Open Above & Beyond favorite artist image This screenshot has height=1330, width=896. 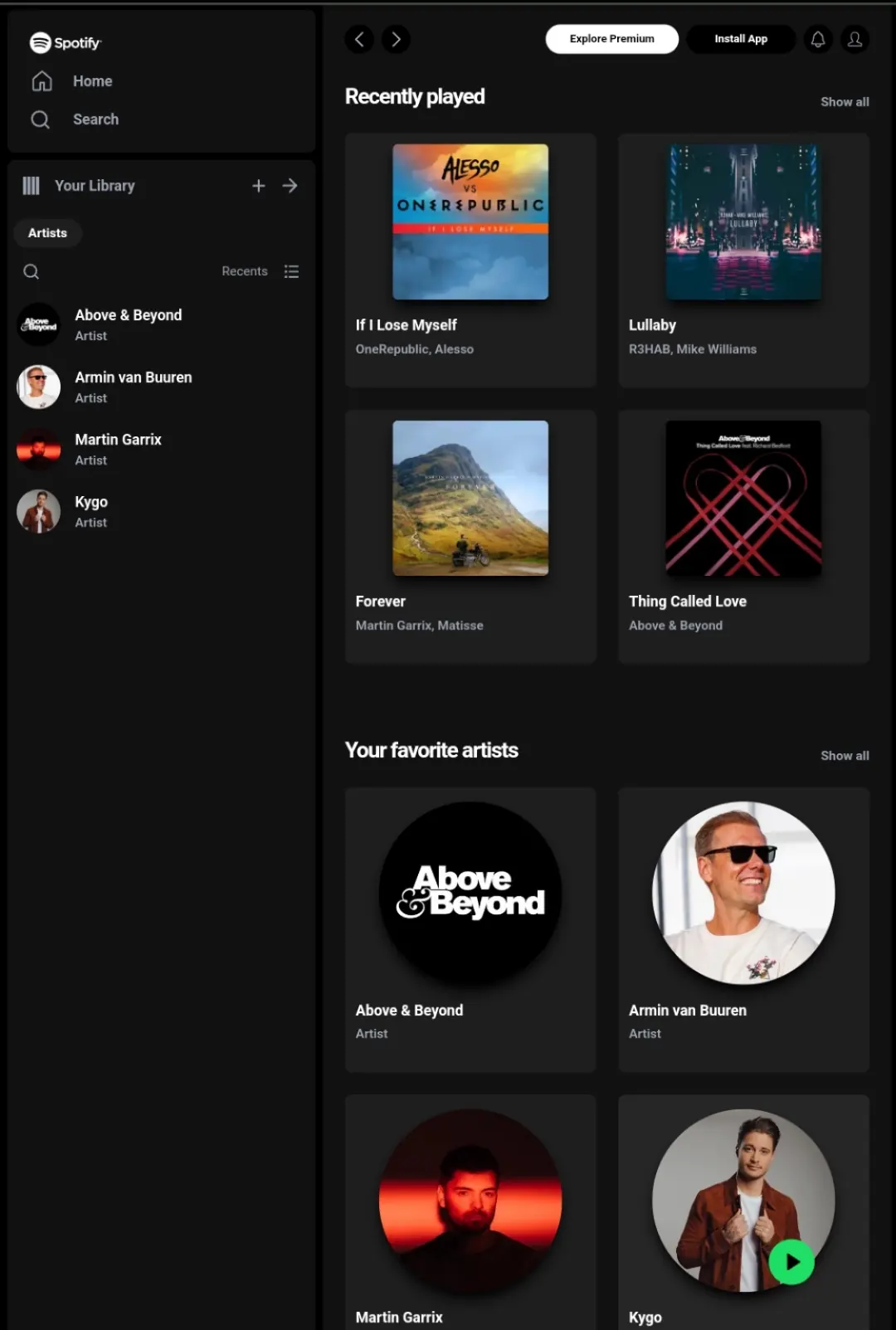click(470, 893)
